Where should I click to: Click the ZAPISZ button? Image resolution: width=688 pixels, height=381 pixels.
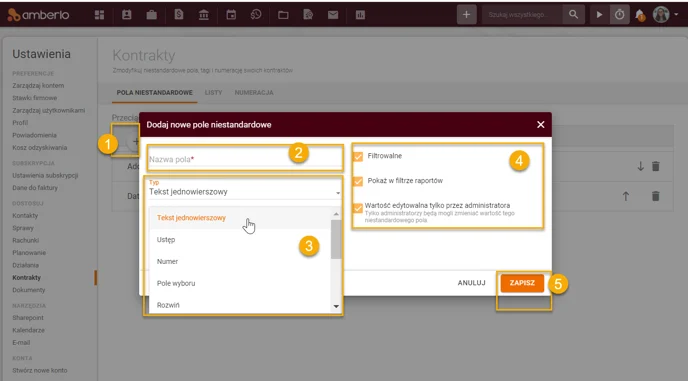click(x=522, y=283)
